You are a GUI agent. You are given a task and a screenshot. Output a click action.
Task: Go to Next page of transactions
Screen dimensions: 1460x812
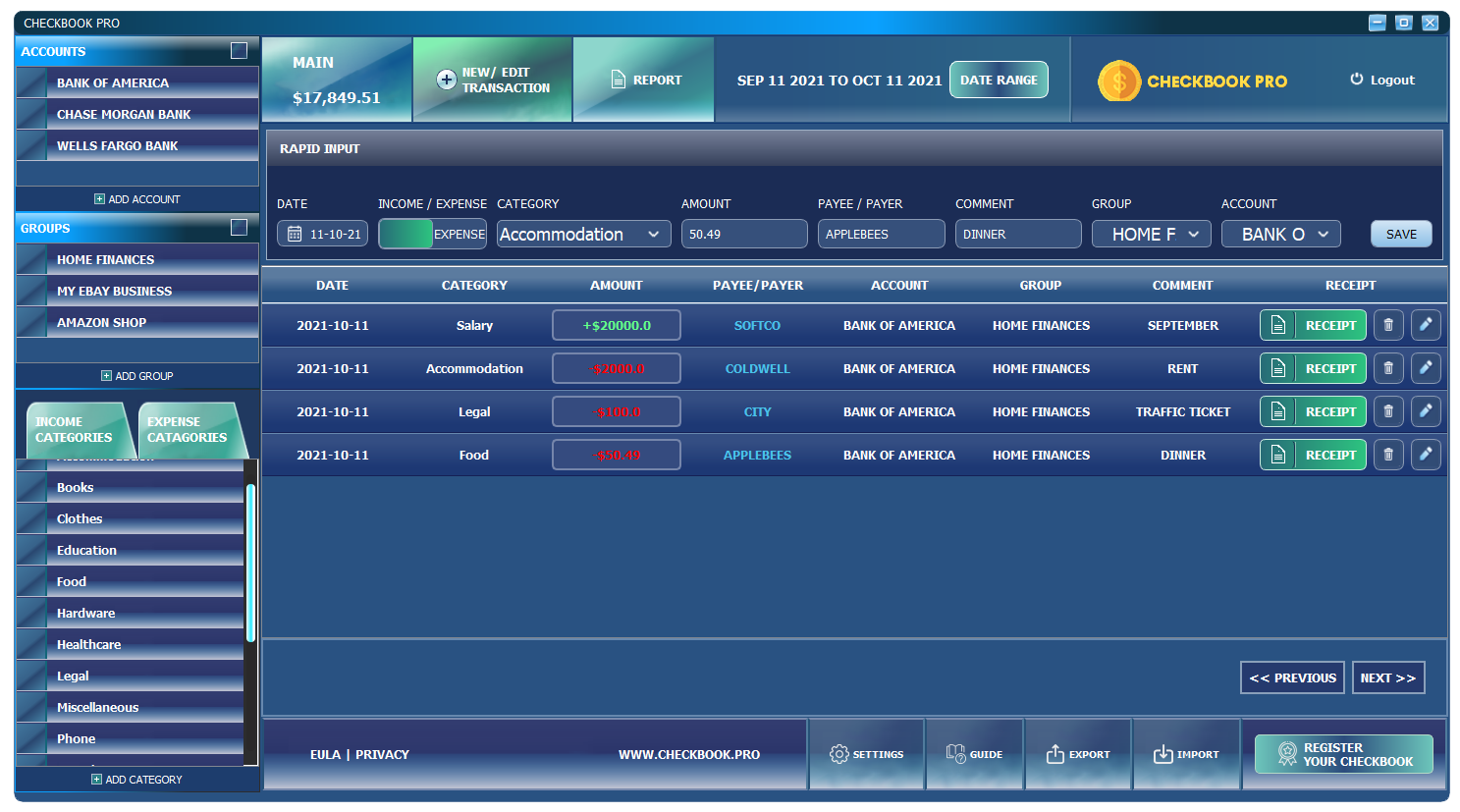(1388, 677)
